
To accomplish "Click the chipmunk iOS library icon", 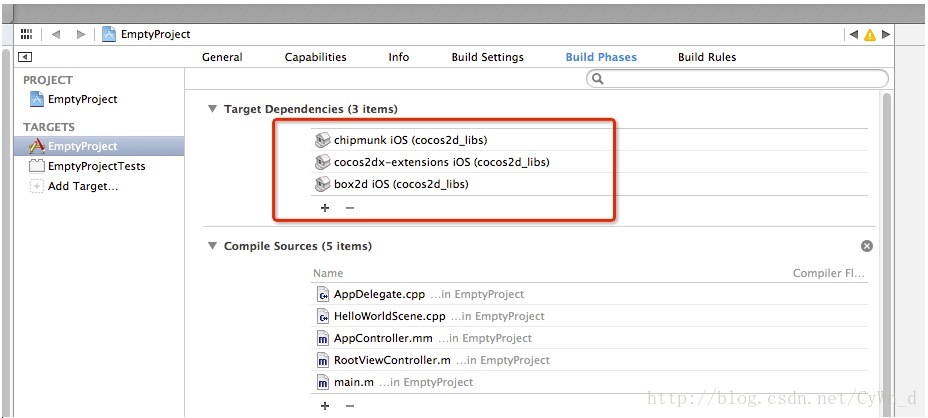I will pyautogui.click(x=322, y=140).
